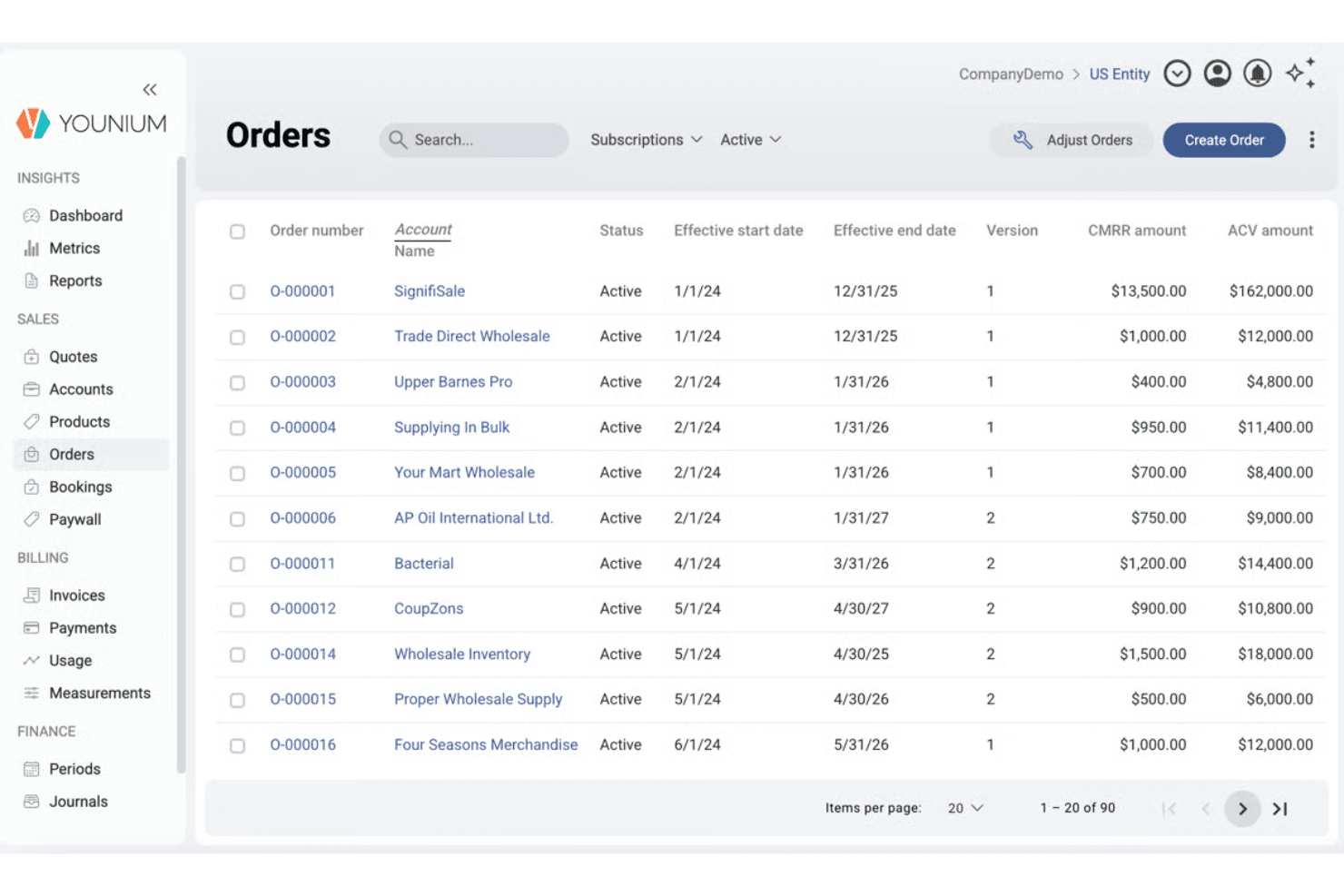This screenshot has height=896, width=1344.
Task: Click the US Entity breadcrumb
Action: click(x=1120, y=74)
